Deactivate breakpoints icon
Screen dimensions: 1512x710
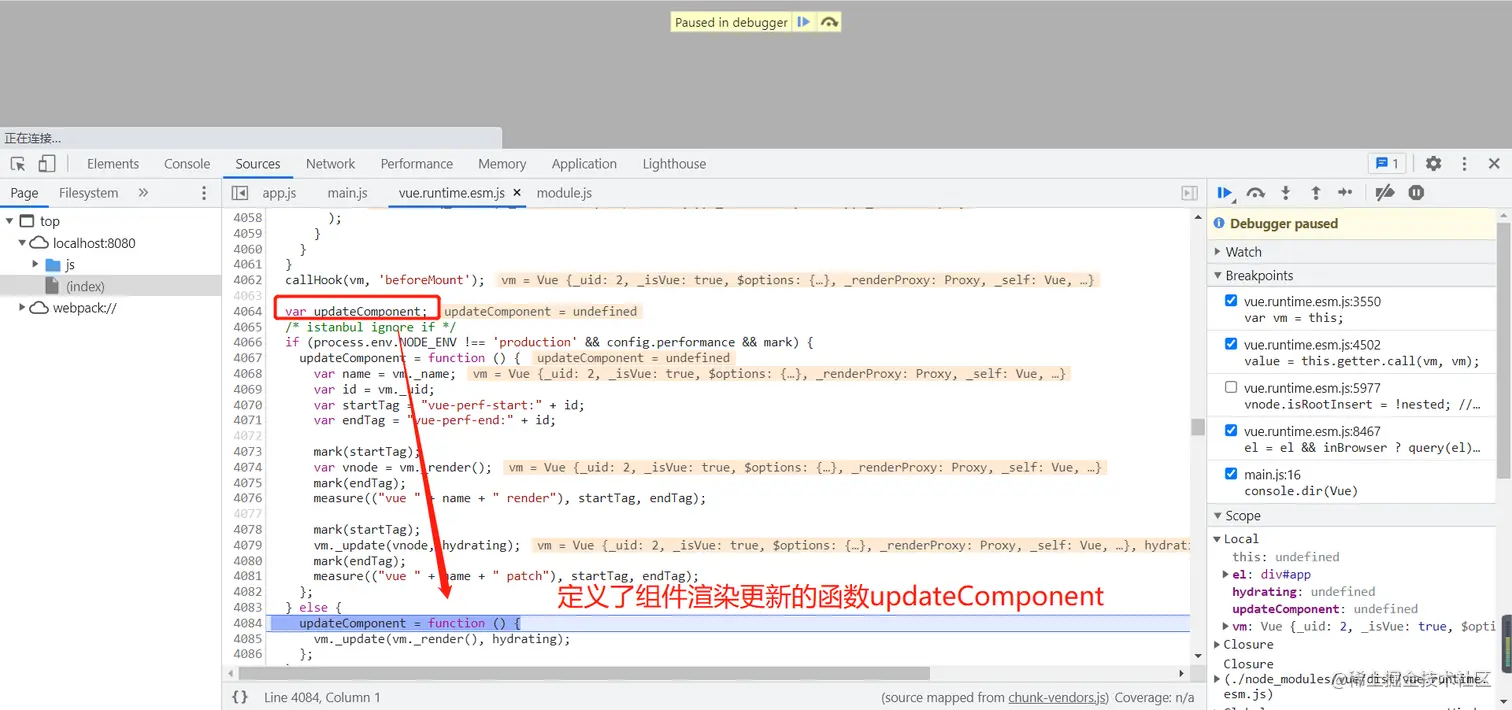(x=1385, y=193)
